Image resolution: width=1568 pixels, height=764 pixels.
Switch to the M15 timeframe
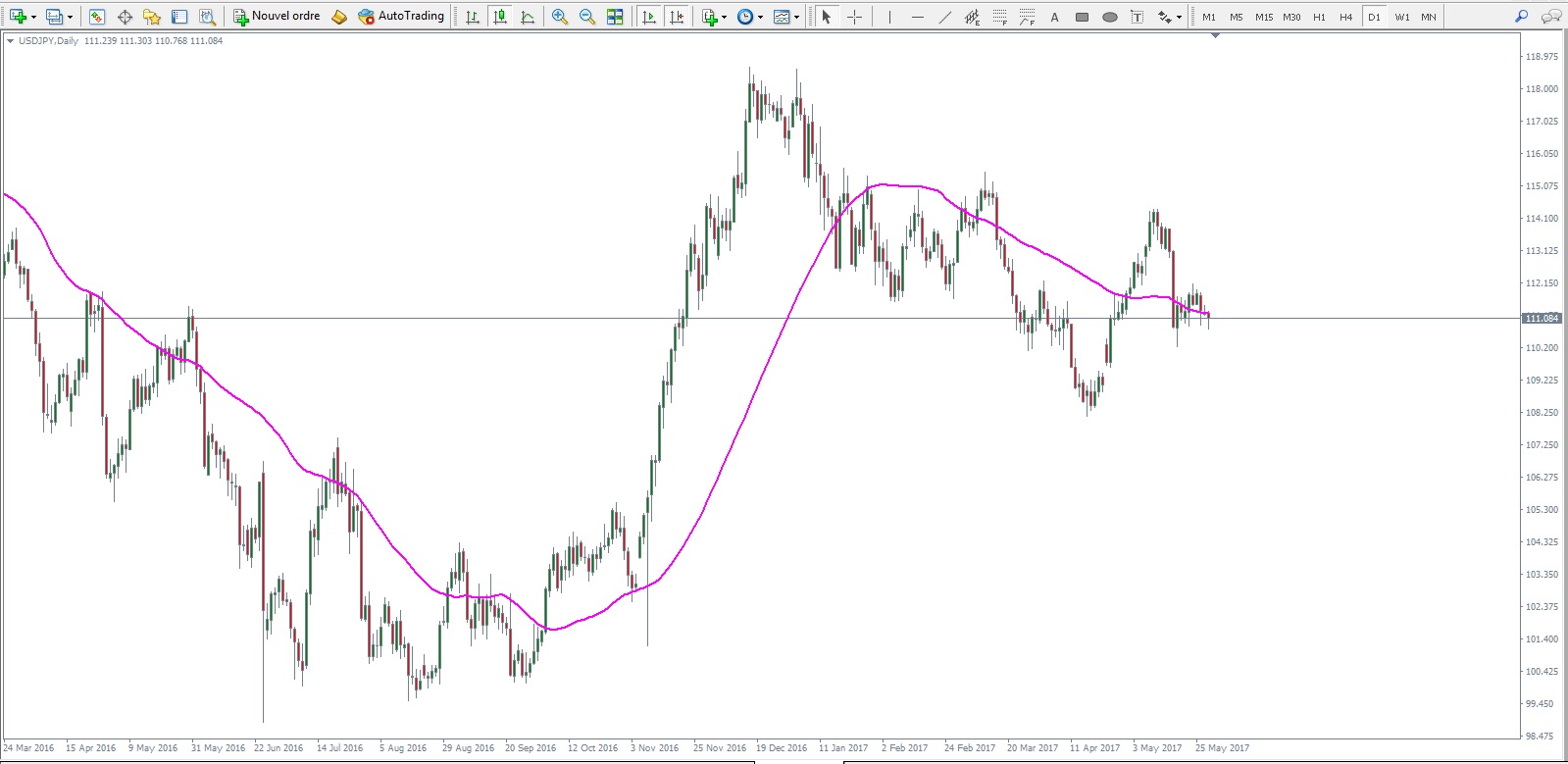point(1264,17)
